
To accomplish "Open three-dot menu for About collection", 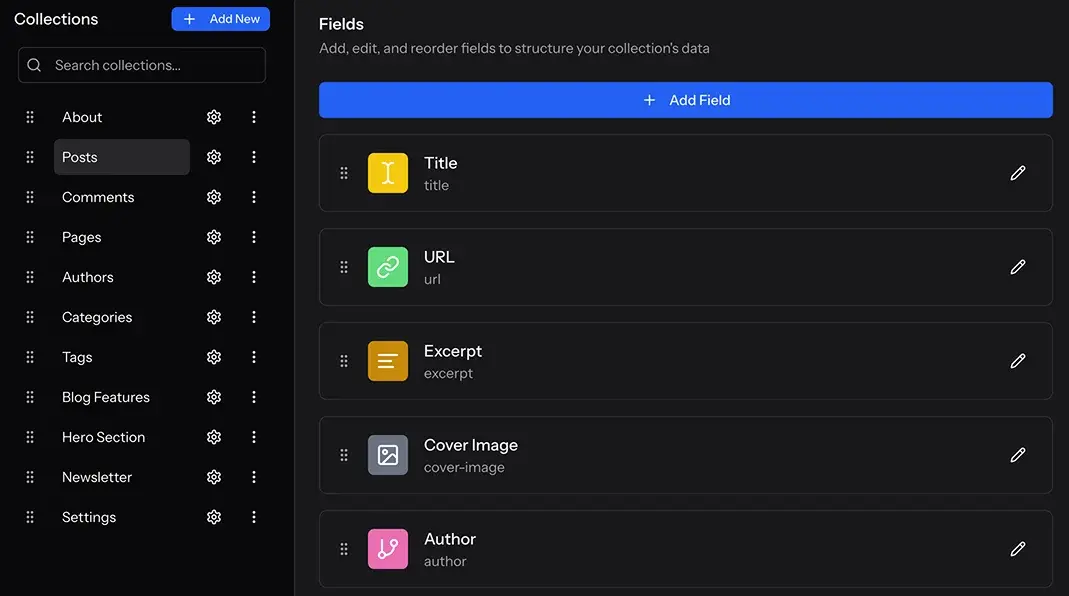I will (x=254, y=117).
